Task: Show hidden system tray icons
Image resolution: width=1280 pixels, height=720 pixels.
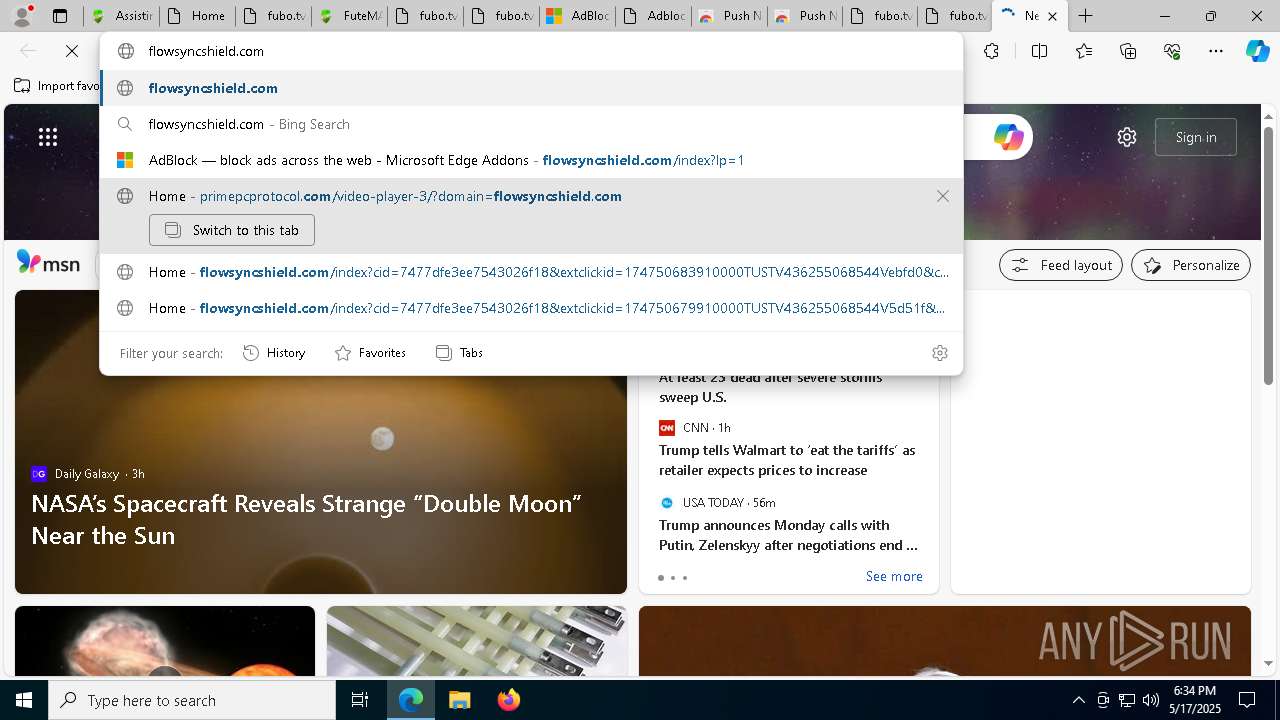Action: 1078,700
